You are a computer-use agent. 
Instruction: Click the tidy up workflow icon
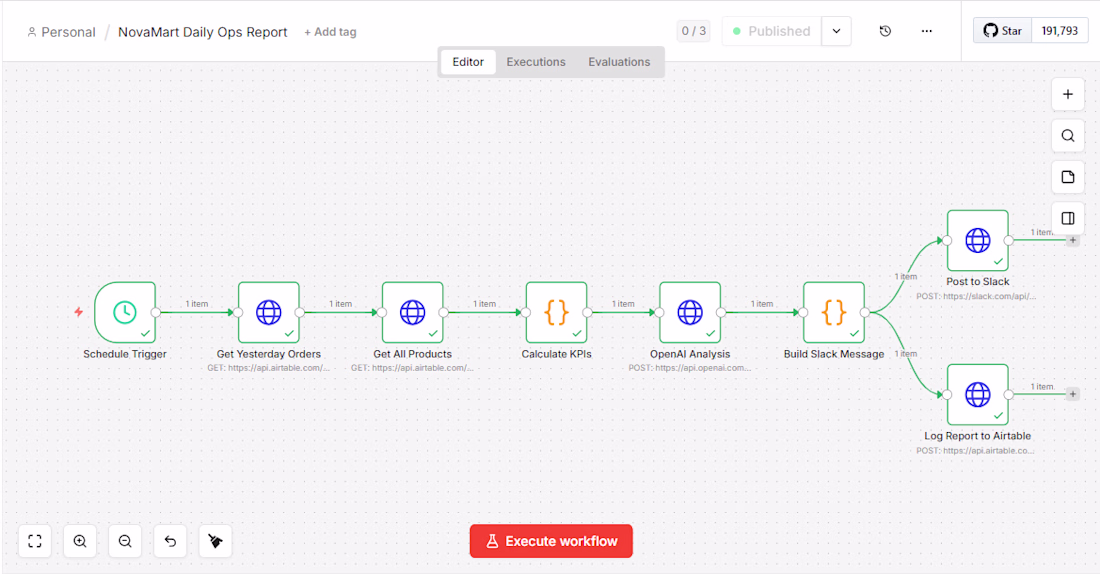215,541
